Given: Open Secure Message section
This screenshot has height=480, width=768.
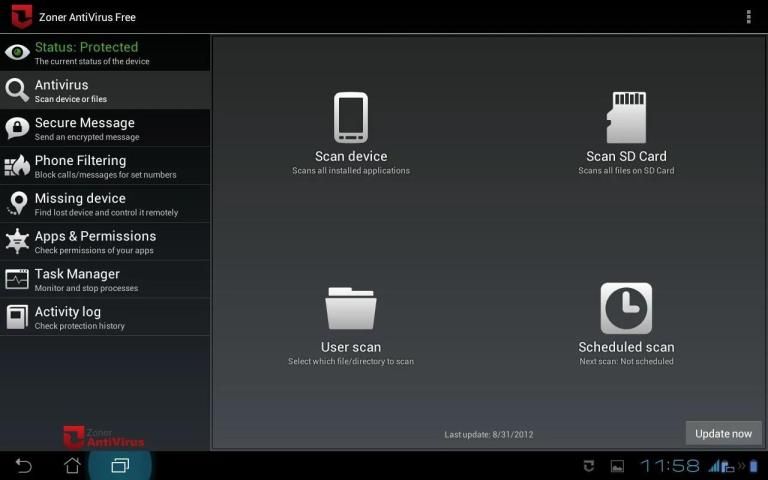Looking at the screenshot, I should pyautogui.click(x=105, y=129).
